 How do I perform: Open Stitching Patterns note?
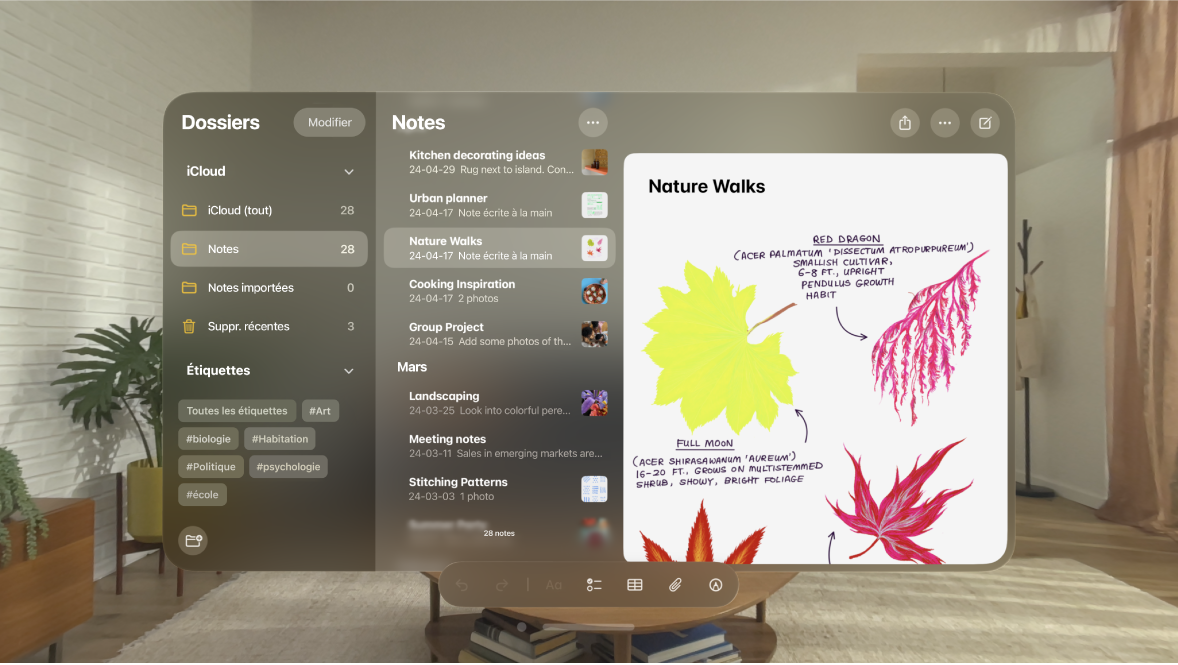[500, 488]
